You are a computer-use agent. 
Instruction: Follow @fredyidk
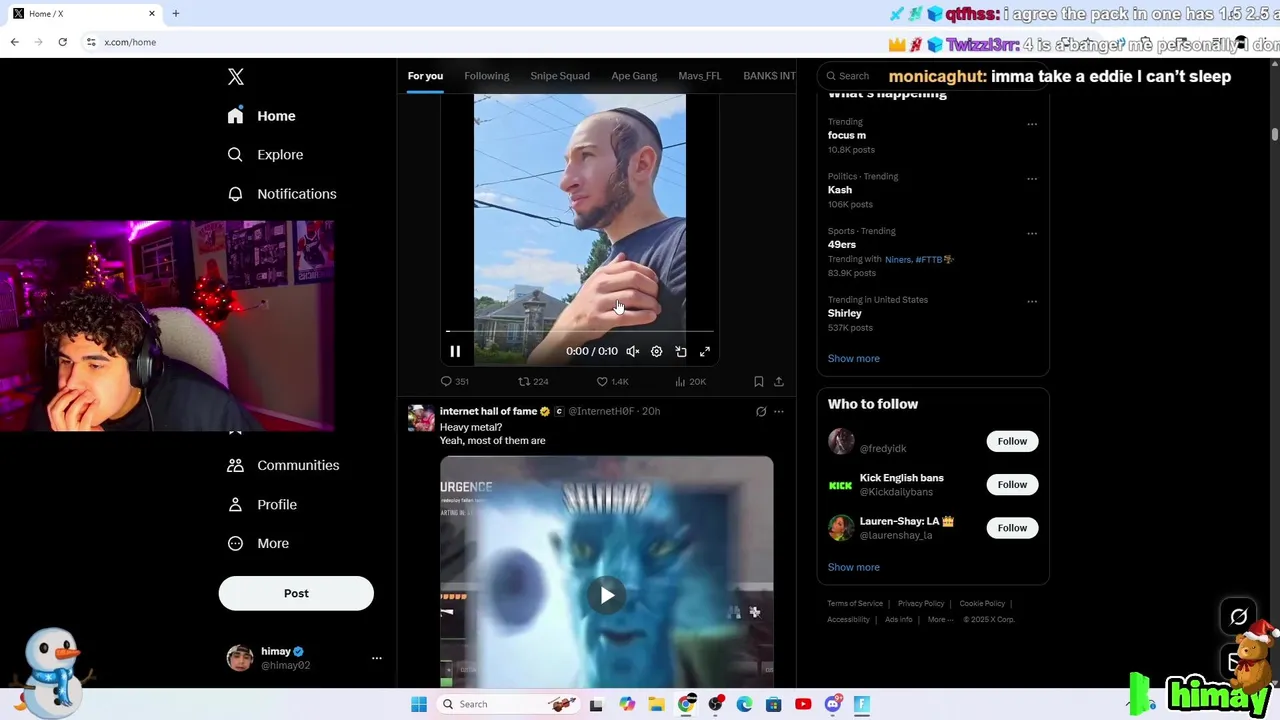[x=1012, y=441]
